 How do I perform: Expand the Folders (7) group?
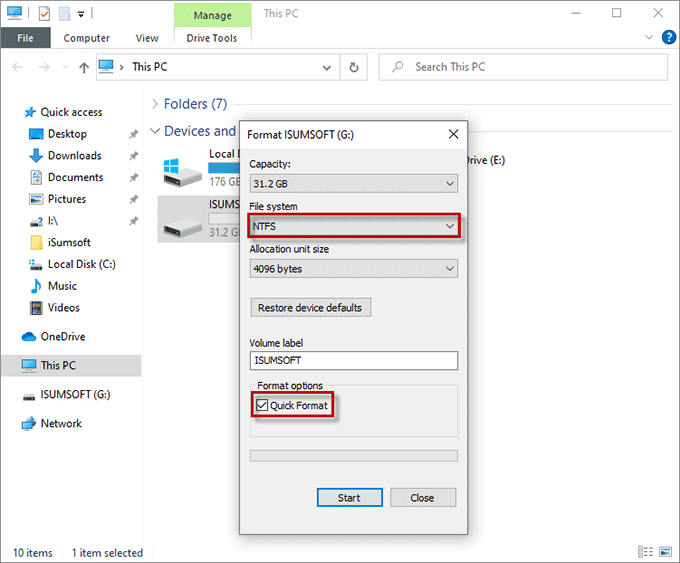point(155,104)
